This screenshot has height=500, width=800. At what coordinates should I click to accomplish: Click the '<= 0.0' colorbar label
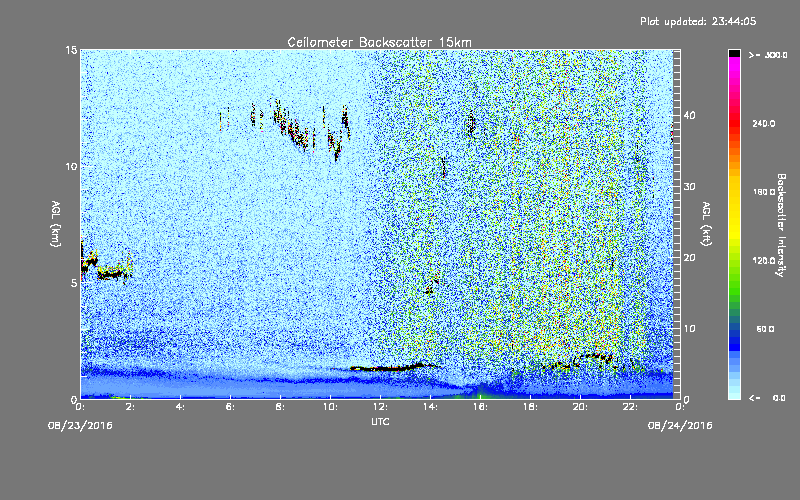[x=768, y=398]
